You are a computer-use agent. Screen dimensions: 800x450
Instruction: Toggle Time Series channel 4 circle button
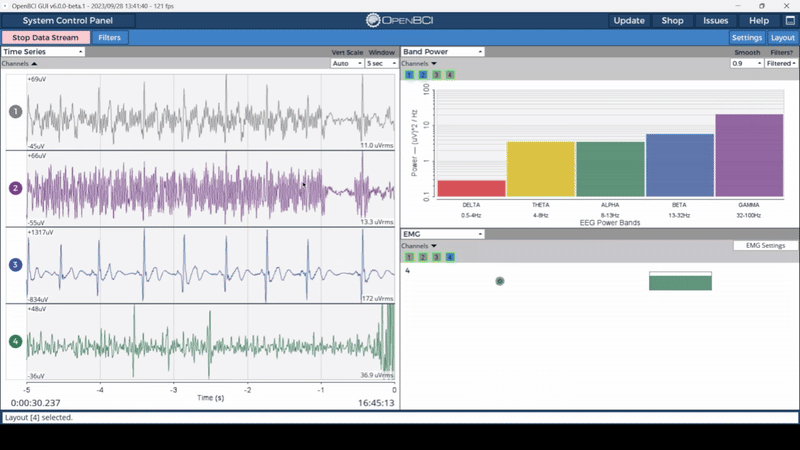coord(15,341)
